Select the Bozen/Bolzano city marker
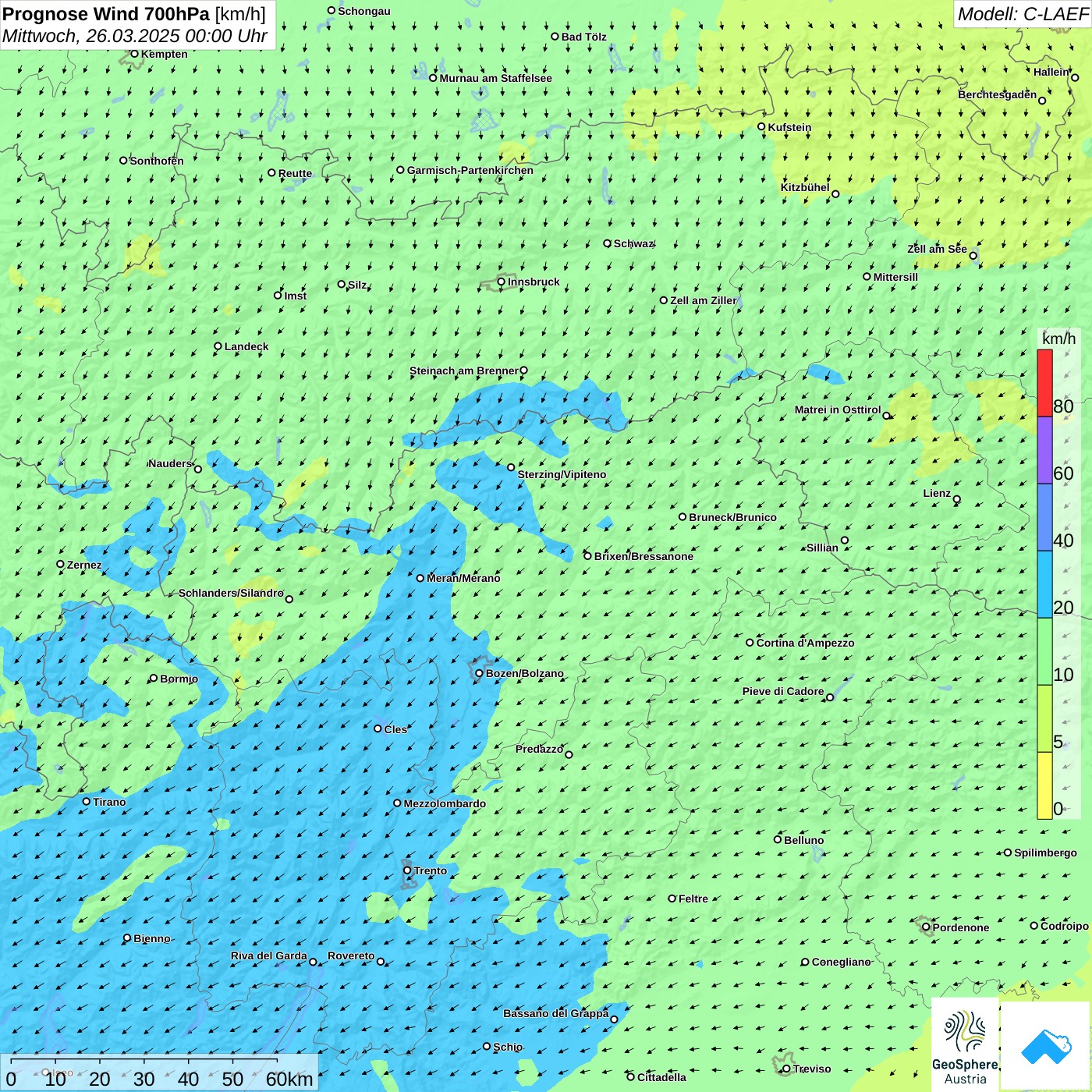This screenshot has width=1092, height=1092. pos(480,673)
